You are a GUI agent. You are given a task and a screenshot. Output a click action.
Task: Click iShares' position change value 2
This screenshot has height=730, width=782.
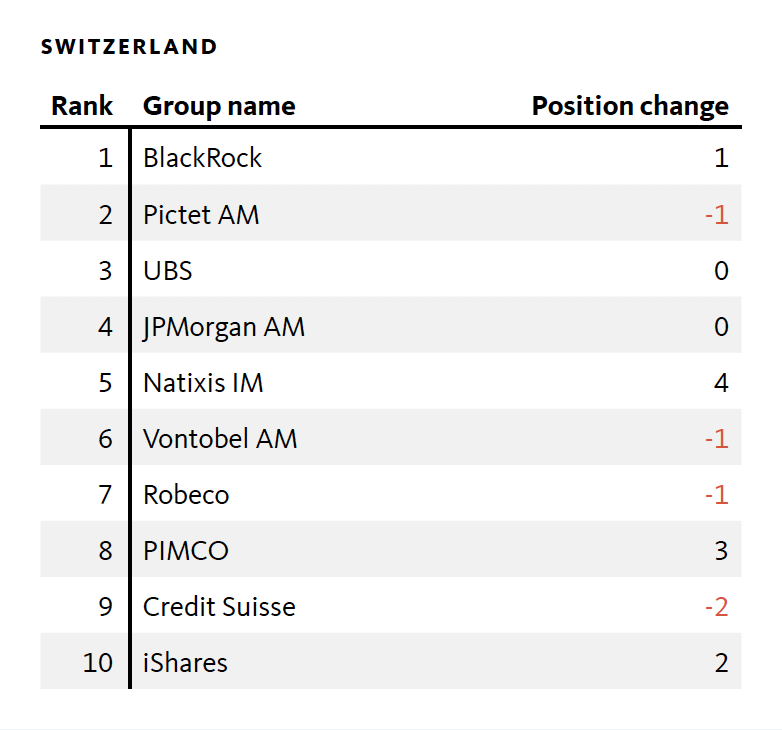tap(721, 662)
